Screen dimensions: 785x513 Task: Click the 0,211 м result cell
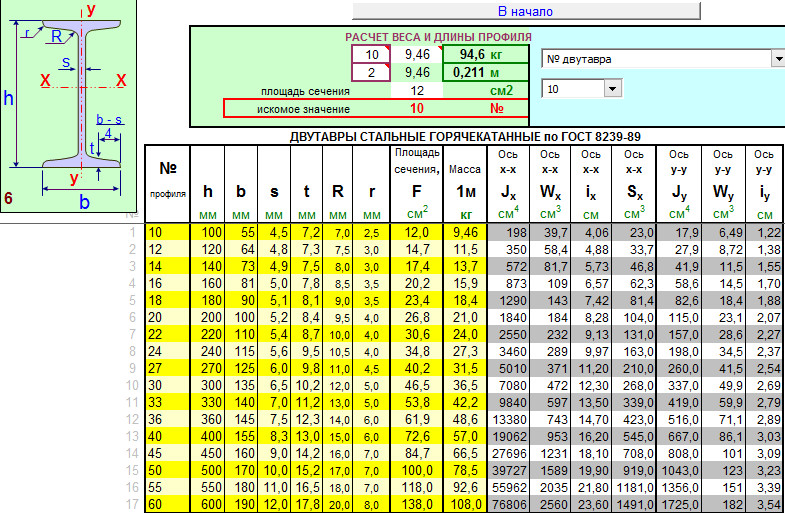[x=486, y=72]
